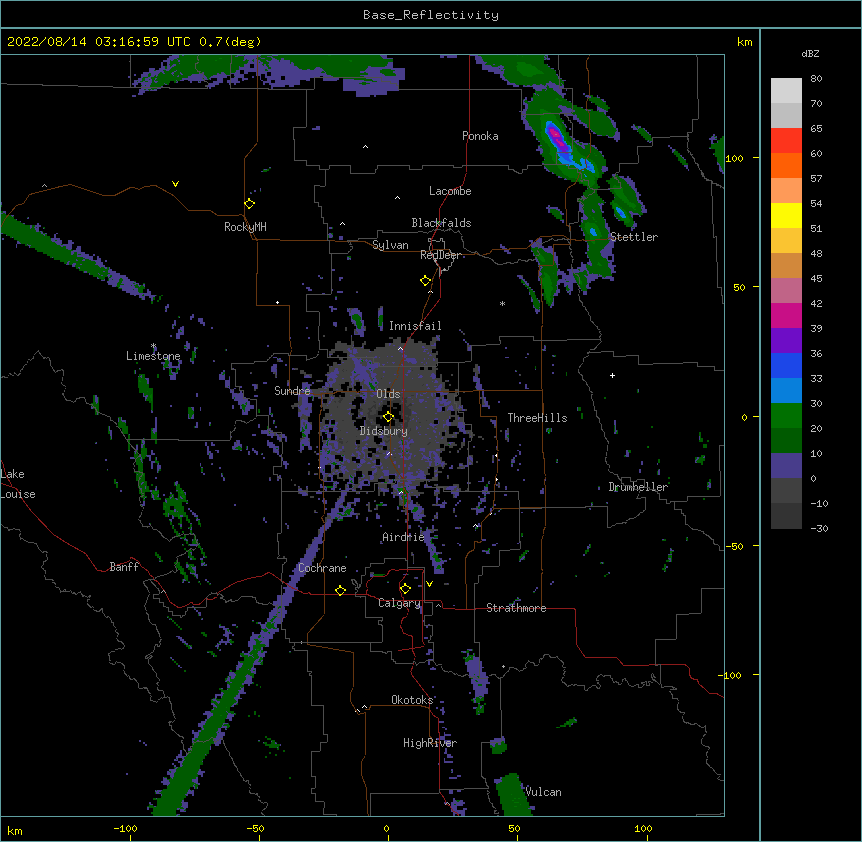Image resolution: width=862 pixels, height=842 pixels.
Task: Click the bottom axis tick label 50
Action: click(514, 828)
